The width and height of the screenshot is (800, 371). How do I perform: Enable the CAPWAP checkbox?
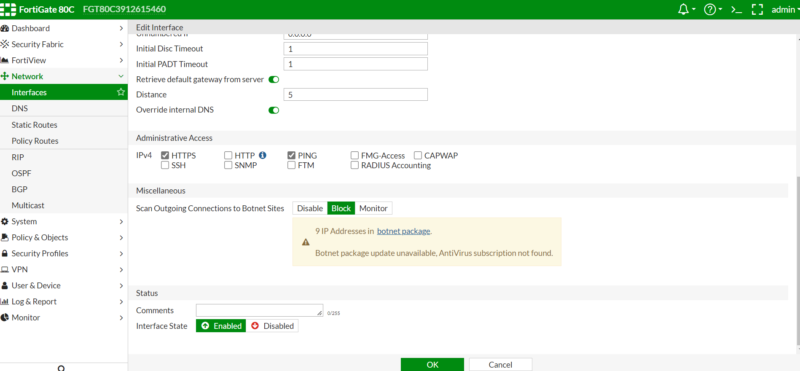pos(418,155)
